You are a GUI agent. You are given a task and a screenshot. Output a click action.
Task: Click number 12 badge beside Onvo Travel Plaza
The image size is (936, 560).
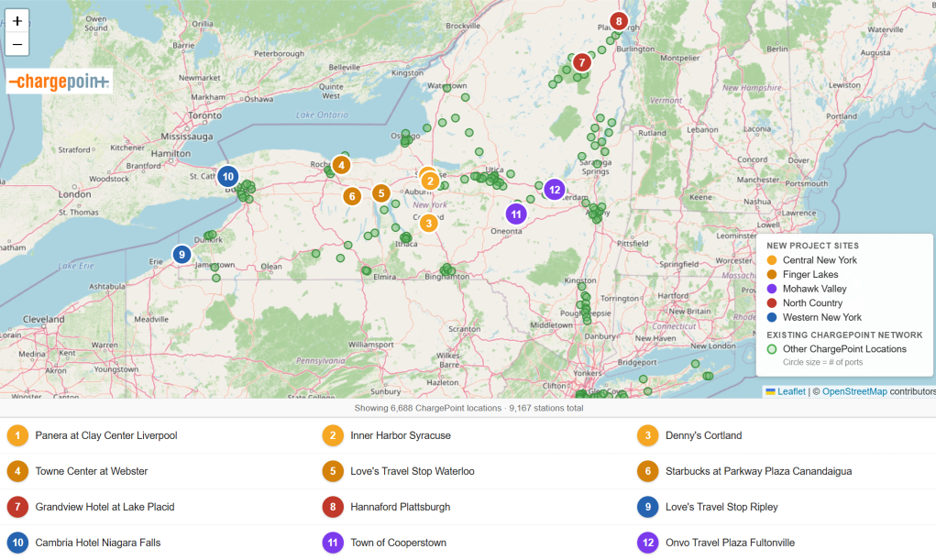point(648,543)
